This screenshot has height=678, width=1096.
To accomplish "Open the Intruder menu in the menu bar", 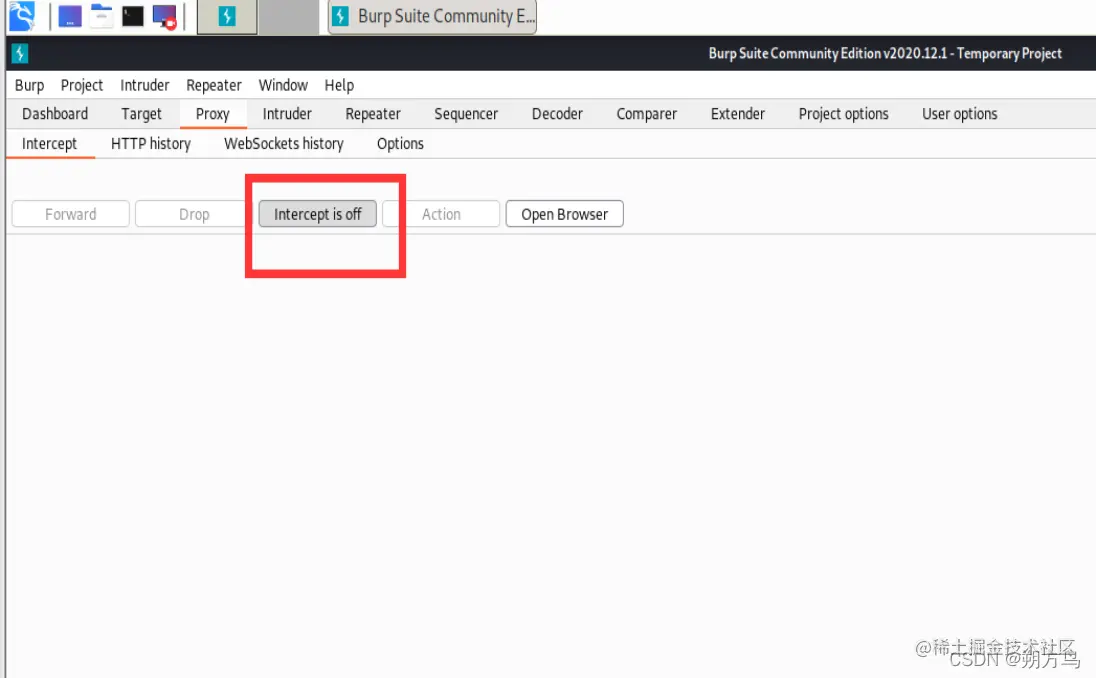I will [x=145, y=85].
